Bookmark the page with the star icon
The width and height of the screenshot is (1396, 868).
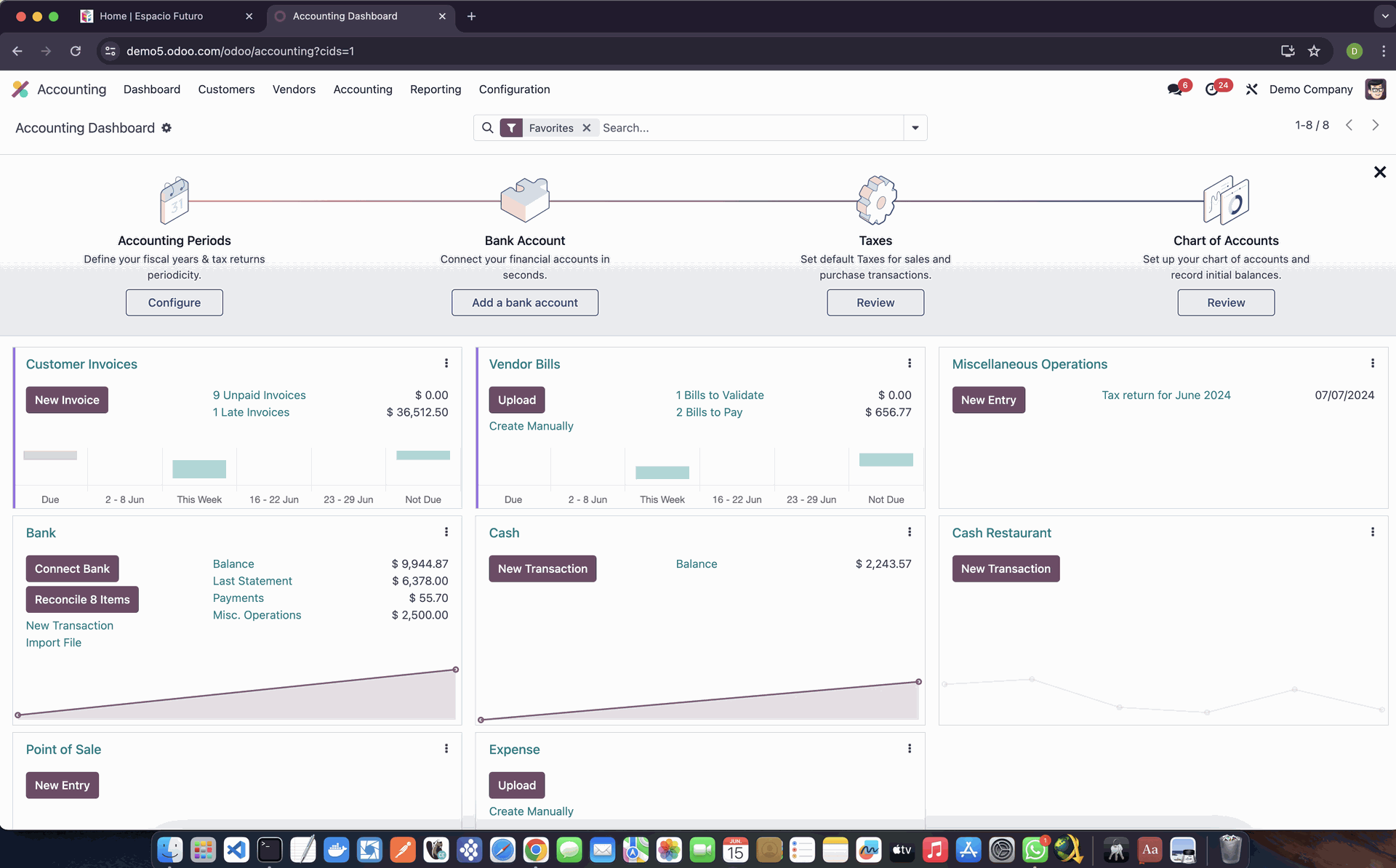pyautogui.click(x=1314, y=51)
